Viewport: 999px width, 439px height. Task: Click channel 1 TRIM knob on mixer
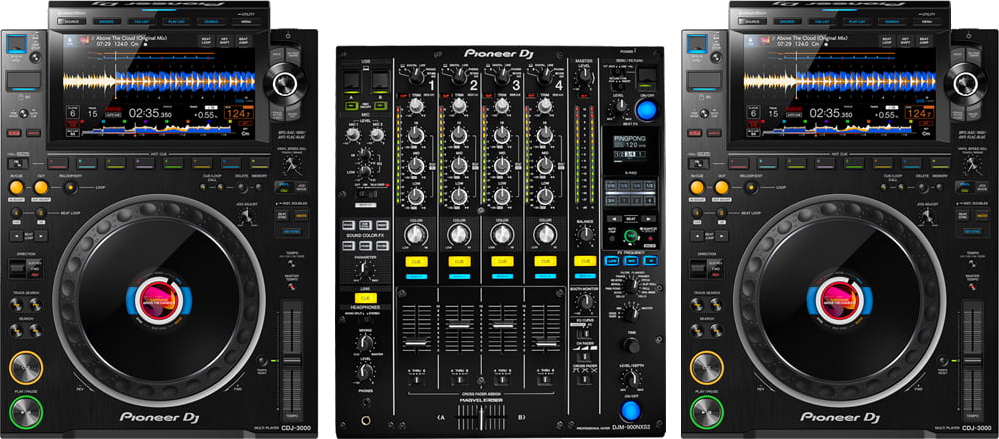[x=415, y=104]
